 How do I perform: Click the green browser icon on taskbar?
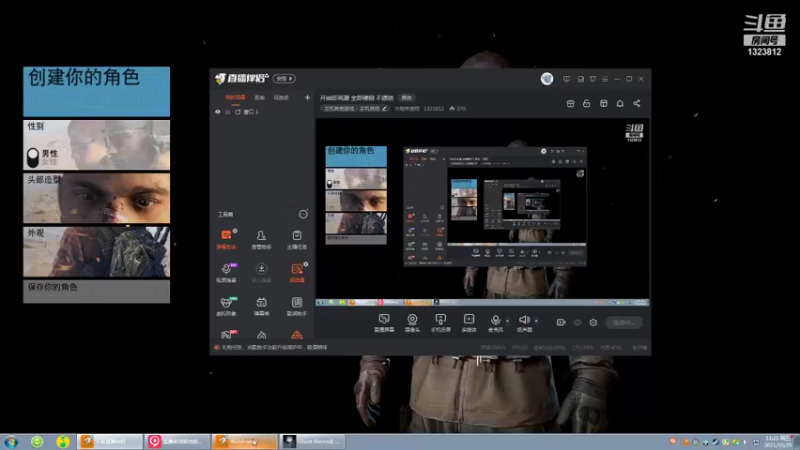37,441
